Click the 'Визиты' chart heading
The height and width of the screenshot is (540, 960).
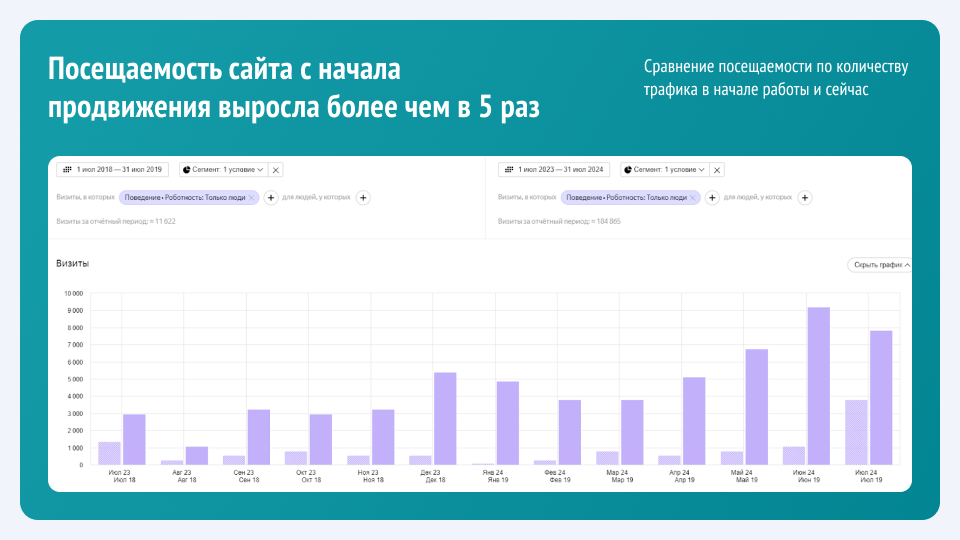[x=72, y=263]
